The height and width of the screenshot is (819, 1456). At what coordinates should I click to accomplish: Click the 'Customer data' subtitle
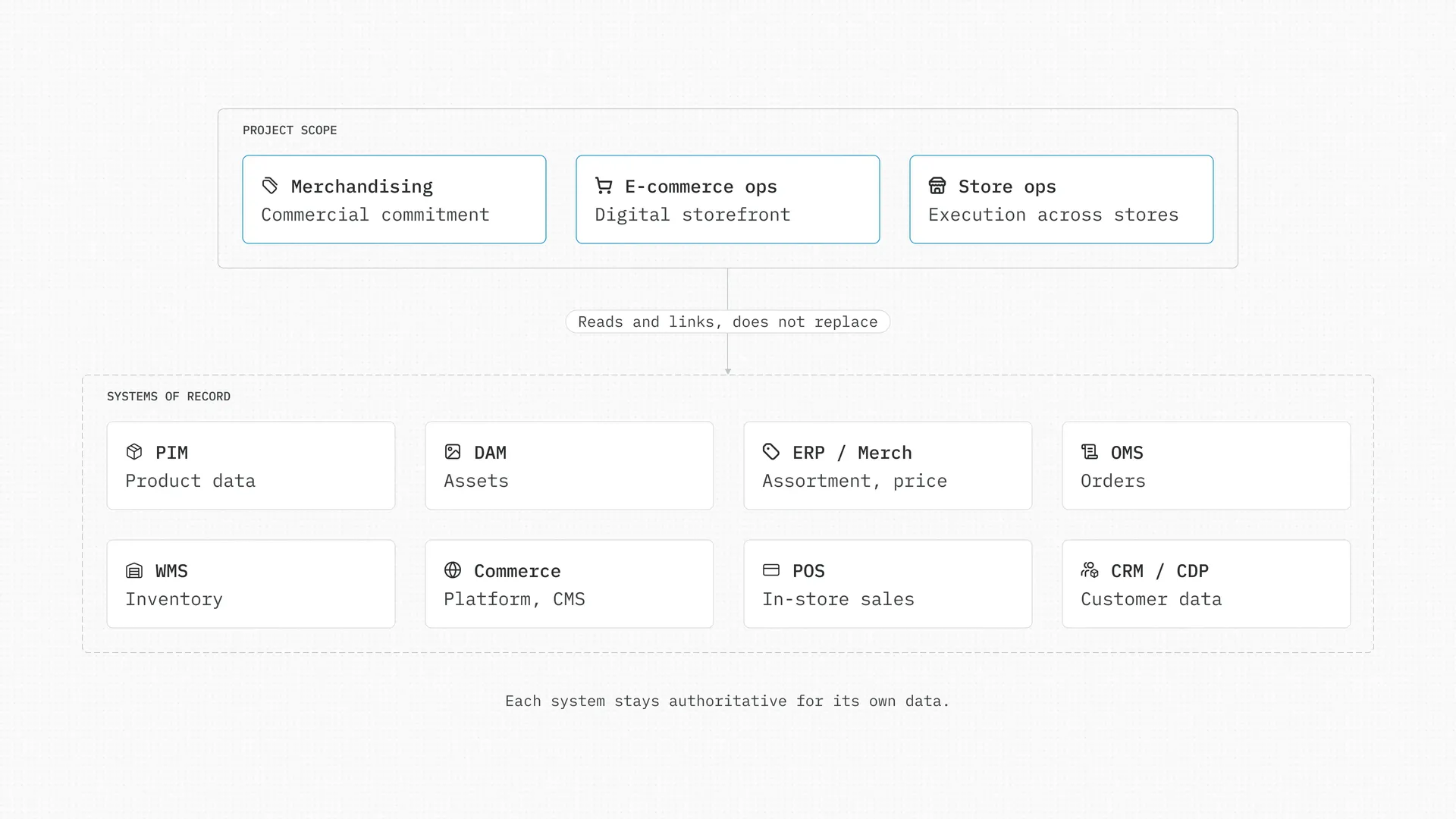click(1151, 600)
